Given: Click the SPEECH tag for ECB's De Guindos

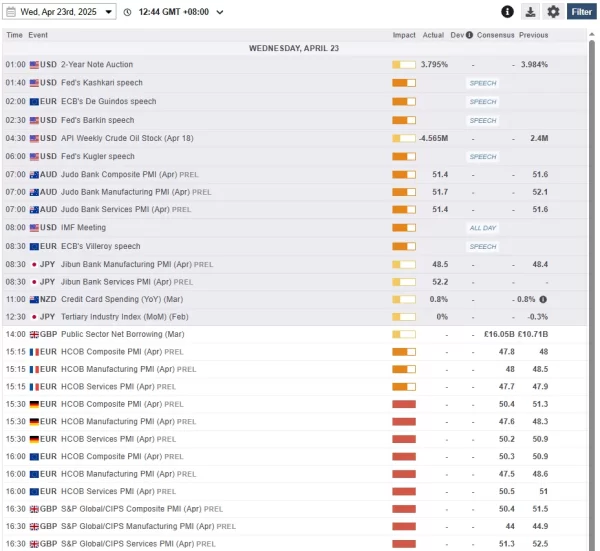Looking at the screenshot, I should [483, 102].
